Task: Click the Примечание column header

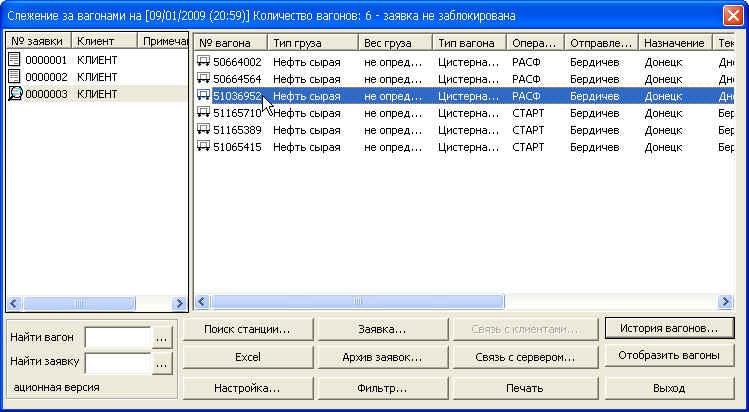Action: coord(162,41)
